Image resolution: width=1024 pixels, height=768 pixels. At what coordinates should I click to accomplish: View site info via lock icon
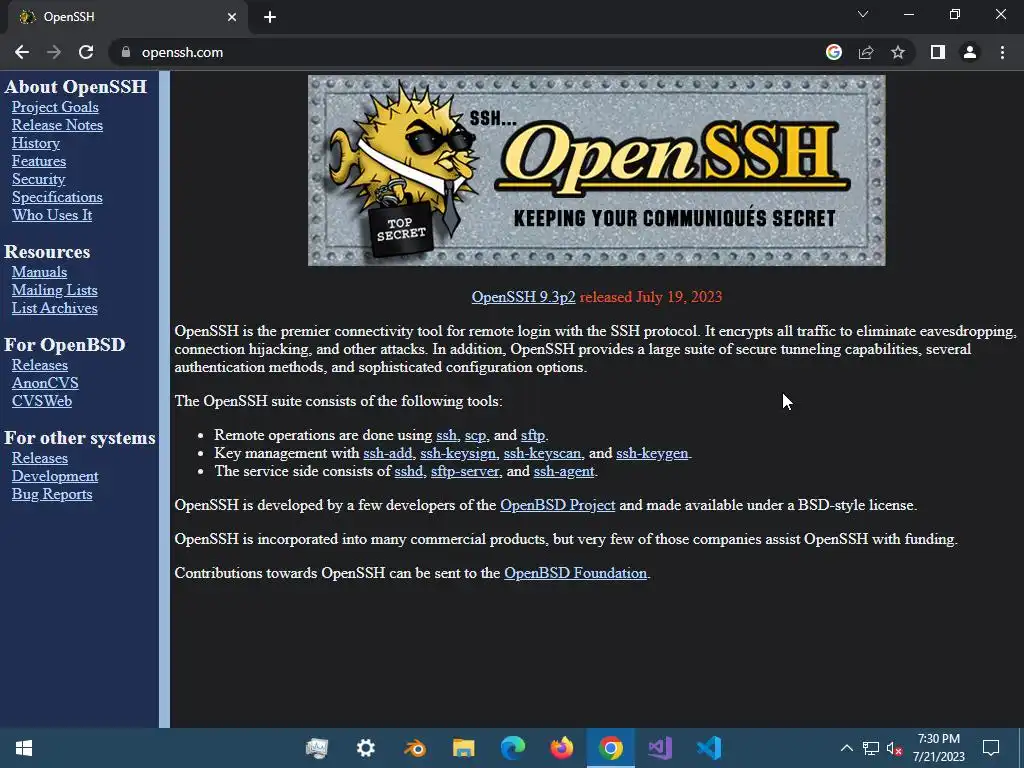[126, 52]
